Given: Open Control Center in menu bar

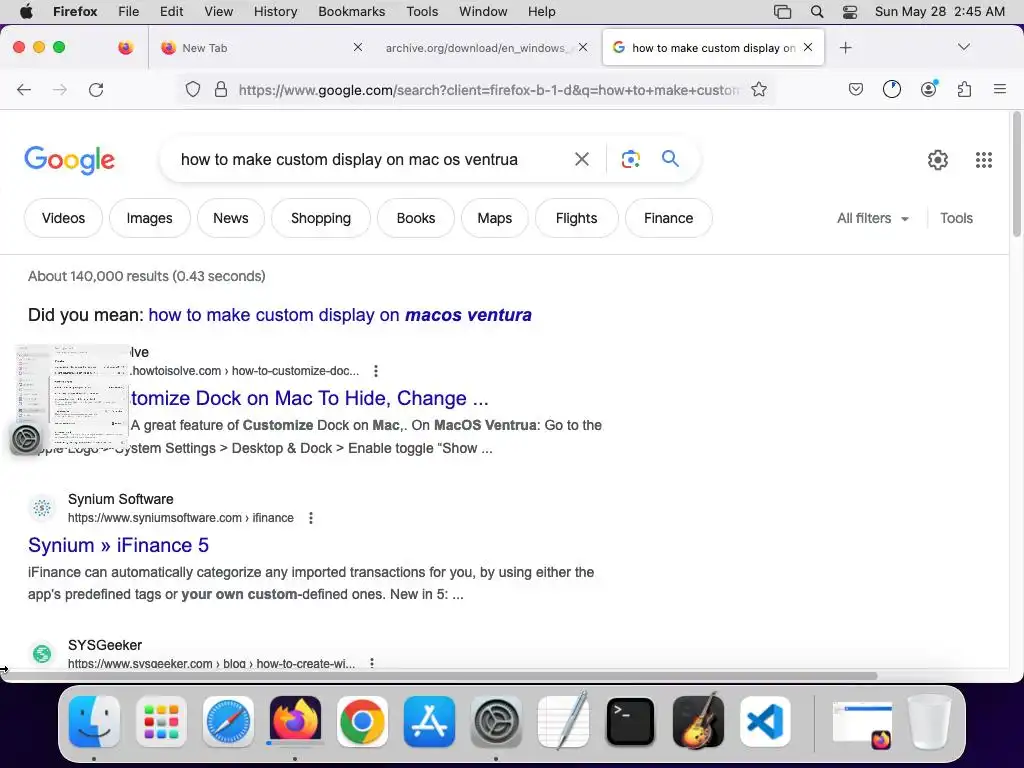Looking at the screenshot, I should click(850, 11).
